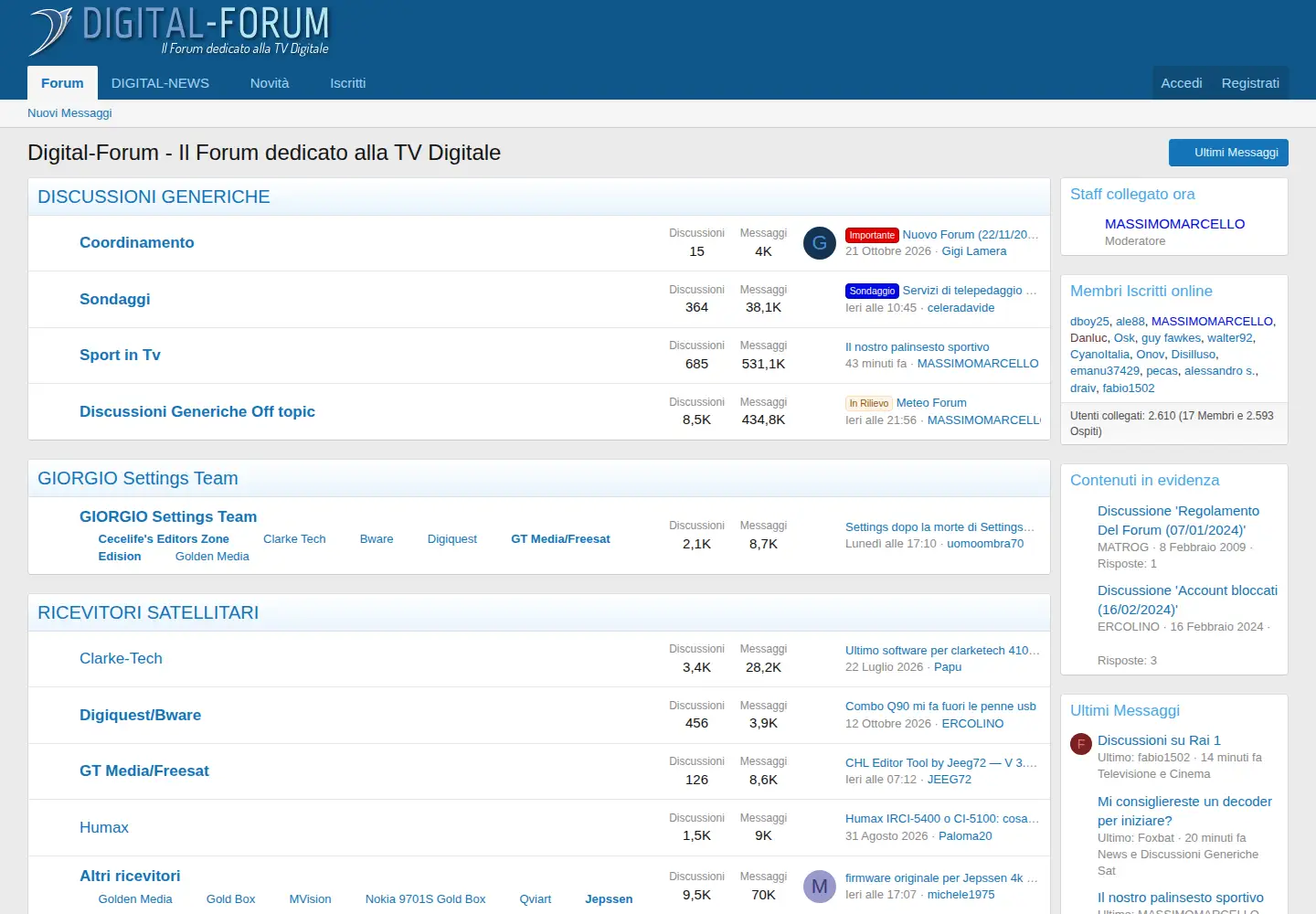Open Discussioni su Rai 1 thread

[x=1159, y=740]
